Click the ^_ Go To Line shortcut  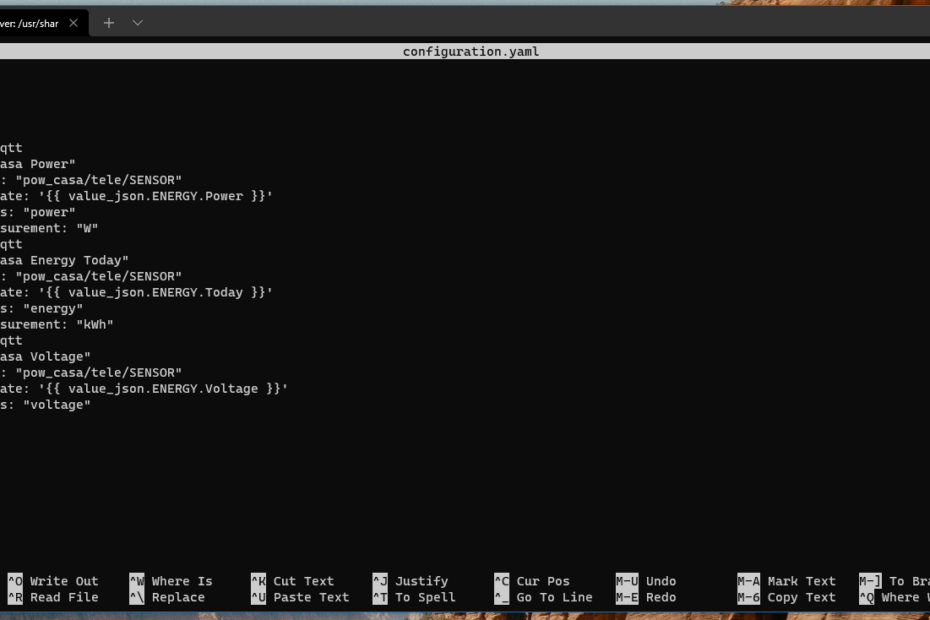543,597
